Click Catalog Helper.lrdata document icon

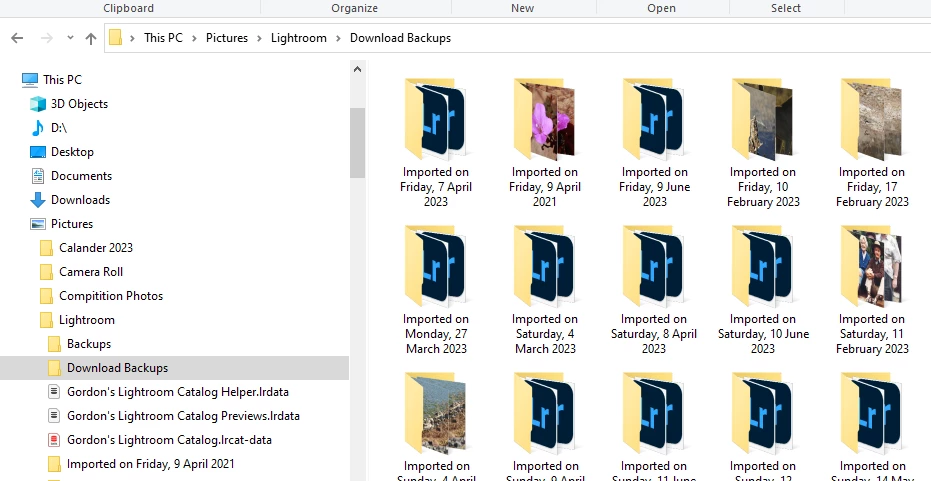pos(54,392)
